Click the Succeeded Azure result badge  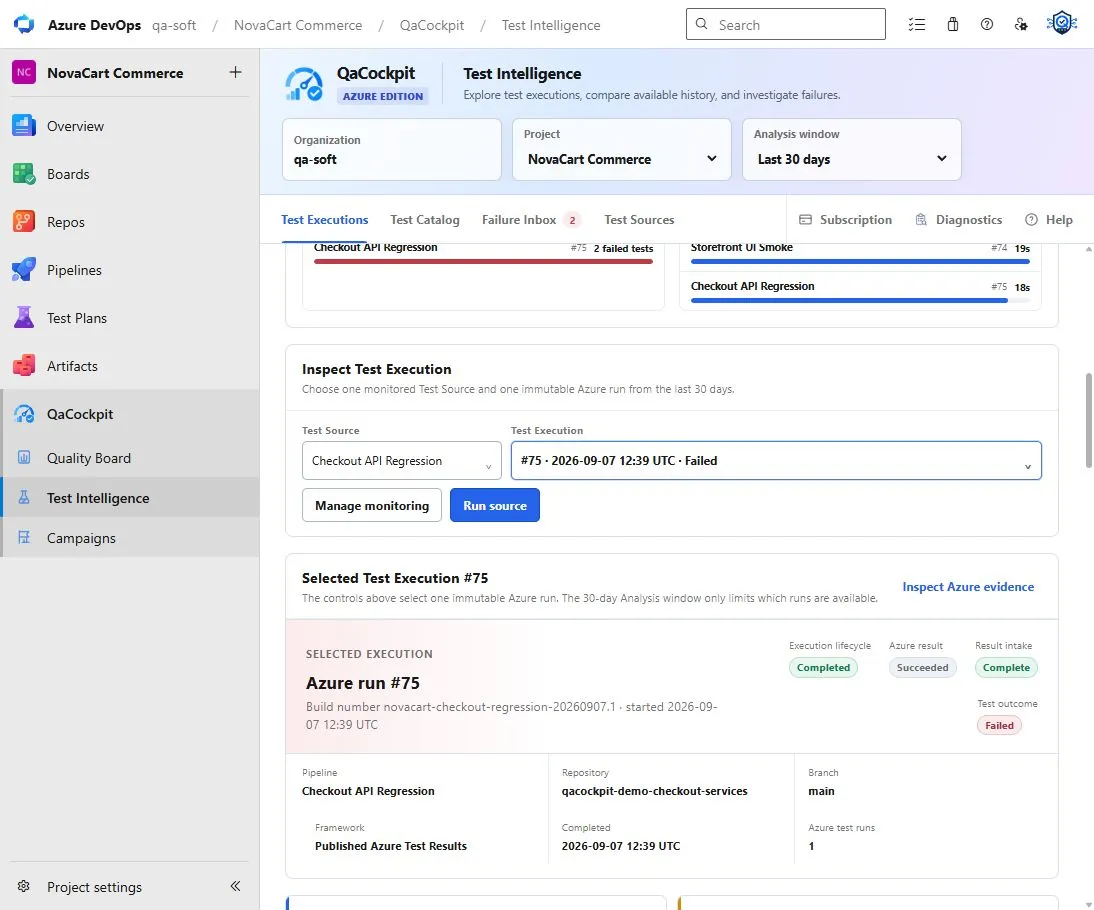tap(922, 667)
